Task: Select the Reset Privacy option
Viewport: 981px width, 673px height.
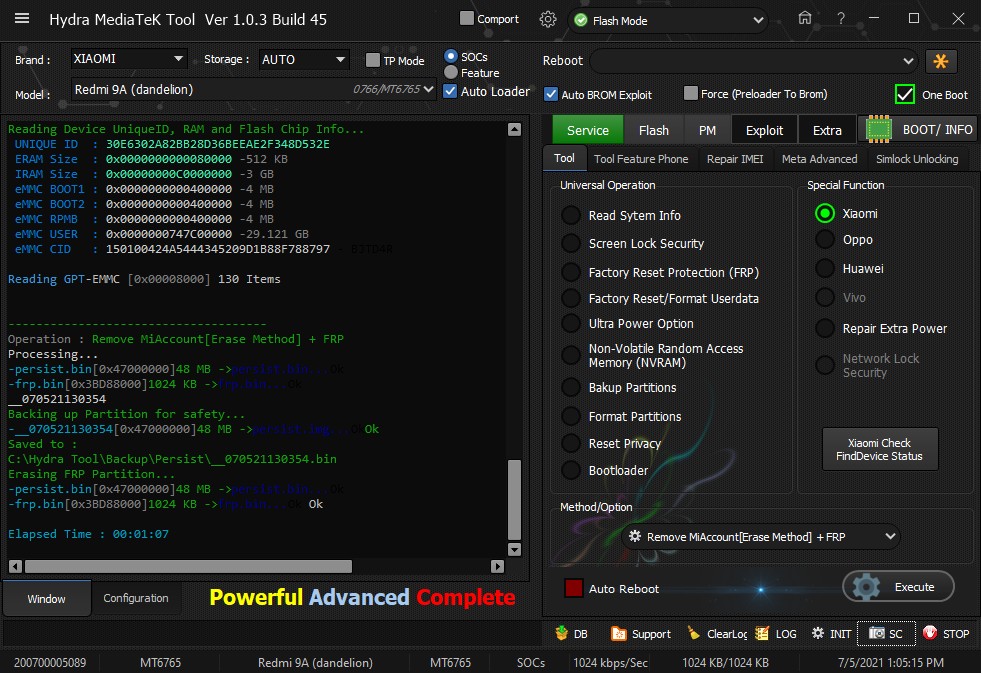Action: (x=571, y=443)
